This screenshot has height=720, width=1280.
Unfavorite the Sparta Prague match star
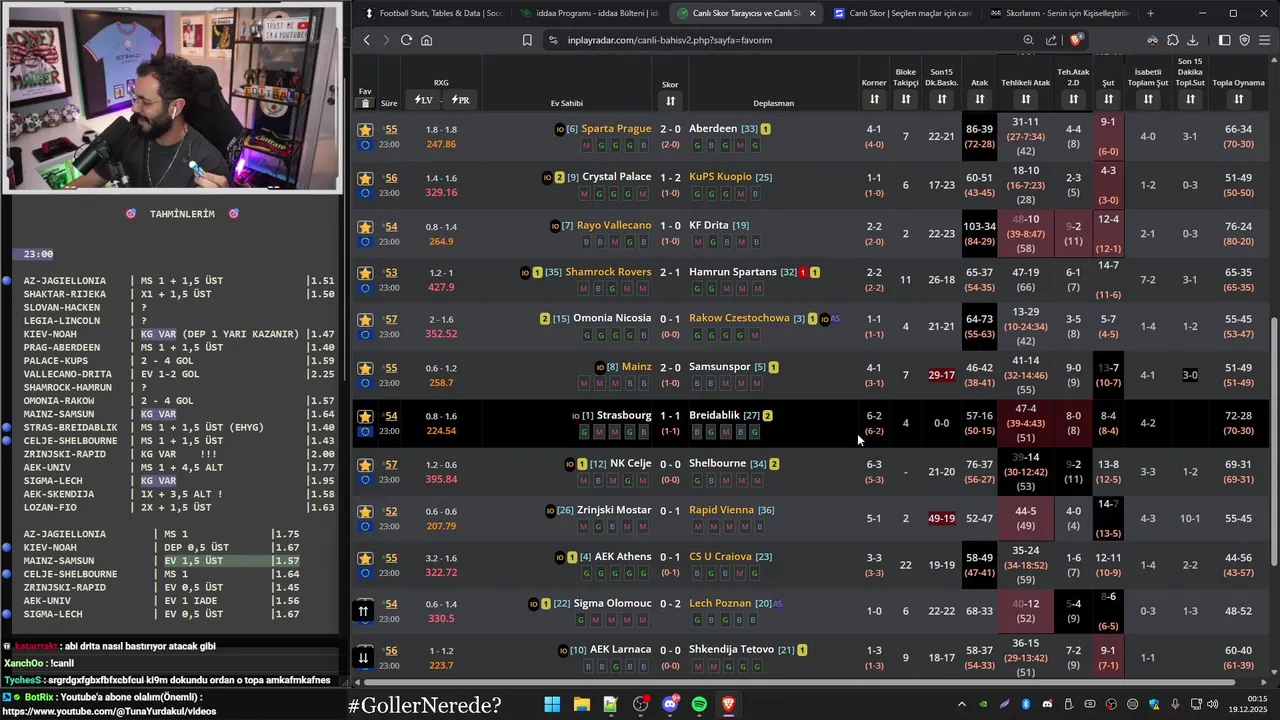365,130
